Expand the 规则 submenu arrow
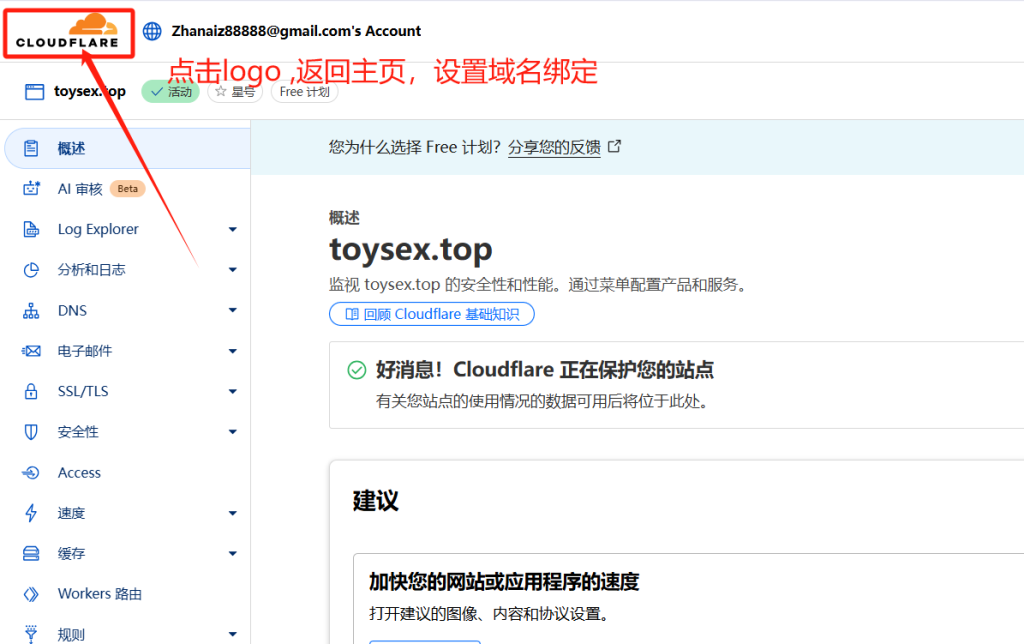1024x644 pixels. pyautogui.click(x=232, y=634)
